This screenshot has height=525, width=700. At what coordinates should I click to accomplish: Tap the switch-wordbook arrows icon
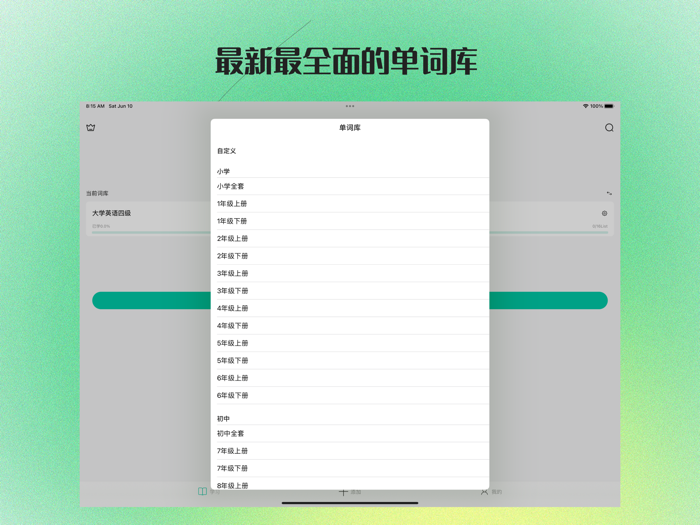(609, 193)
